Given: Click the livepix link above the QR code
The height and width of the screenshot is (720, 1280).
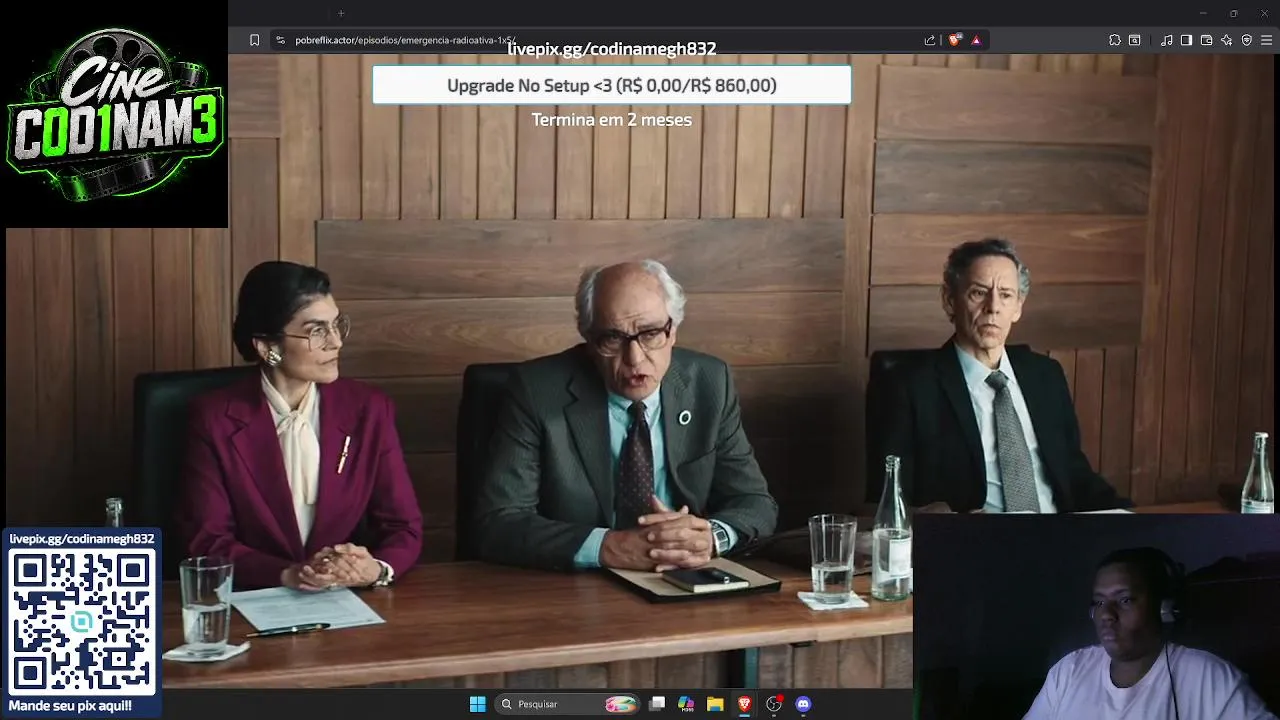Looking at the screenshot, I should click(x=82, y=539).
